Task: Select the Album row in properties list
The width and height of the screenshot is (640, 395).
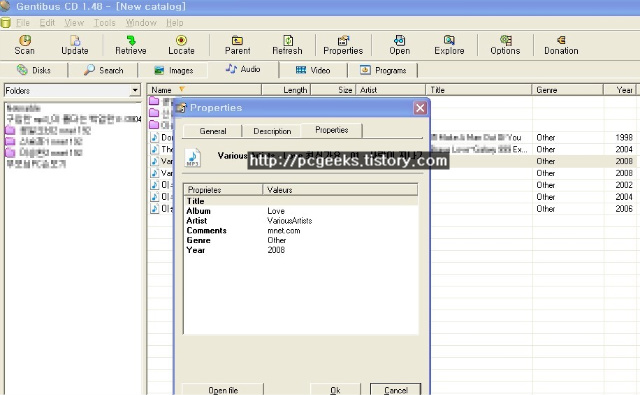Action: pyautogui.click(x=301, y=211)
